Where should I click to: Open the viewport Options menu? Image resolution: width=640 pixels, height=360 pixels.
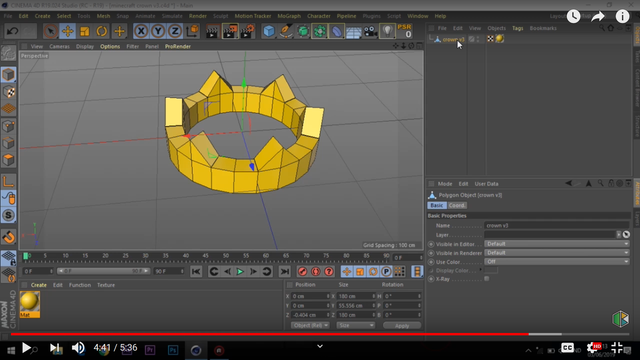coord(110,47)
